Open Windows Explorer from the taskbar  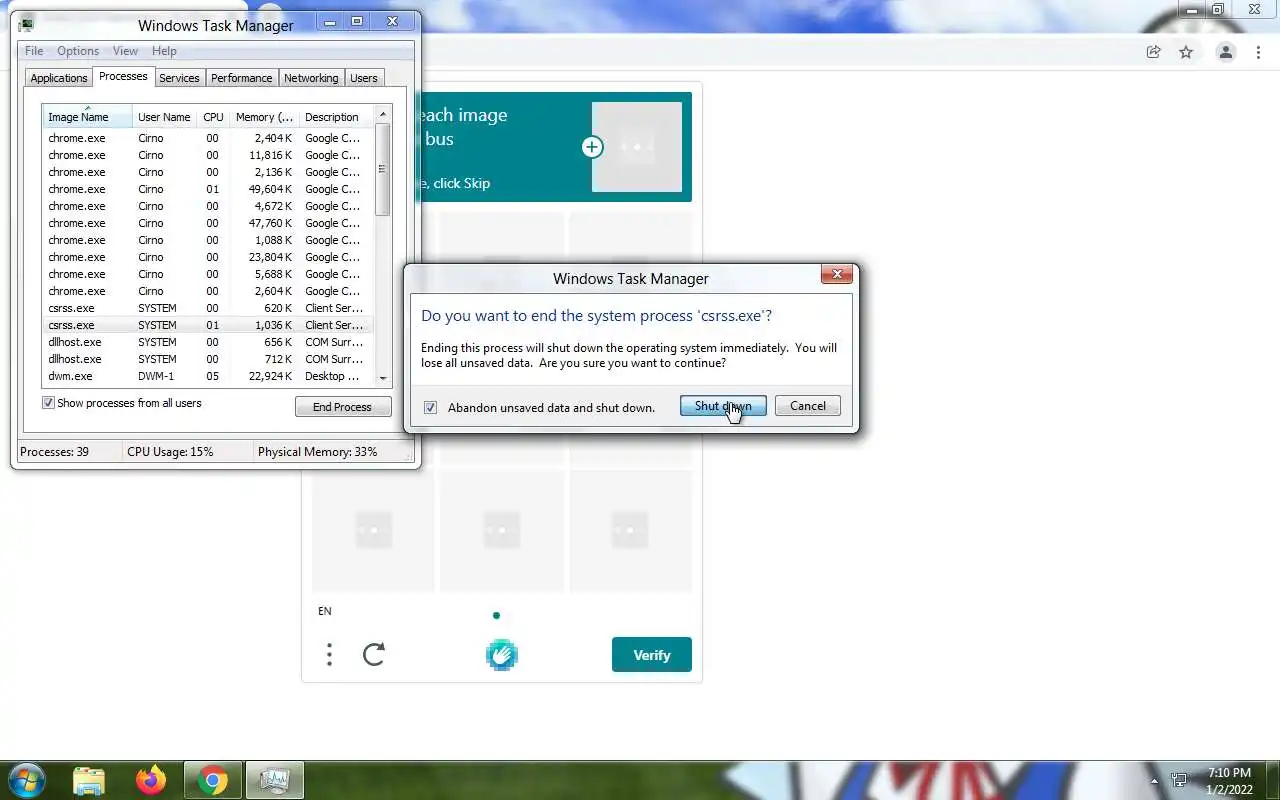pos(89,780)
